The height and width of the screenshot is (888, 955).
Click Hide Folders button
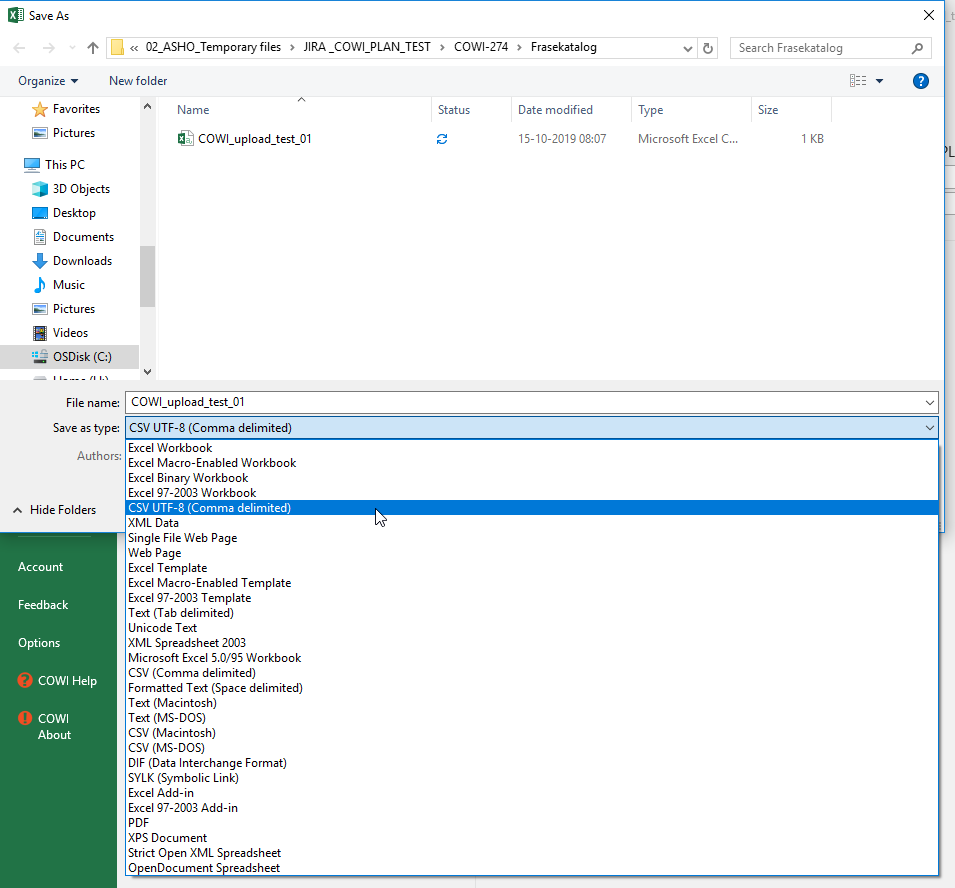[x=62, y=510]
